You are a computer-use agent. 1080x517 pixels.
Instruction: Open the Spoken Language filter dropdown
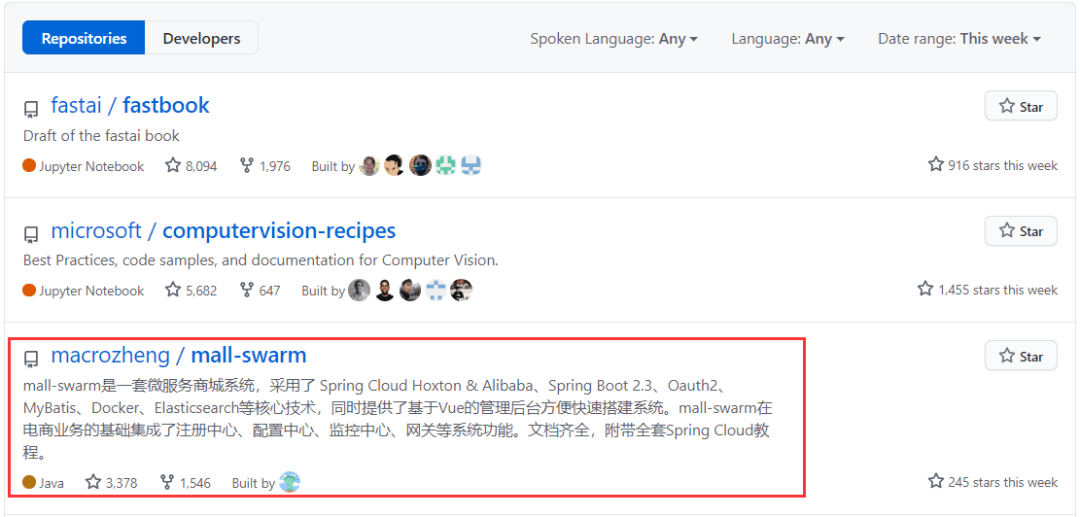[614, 39]
